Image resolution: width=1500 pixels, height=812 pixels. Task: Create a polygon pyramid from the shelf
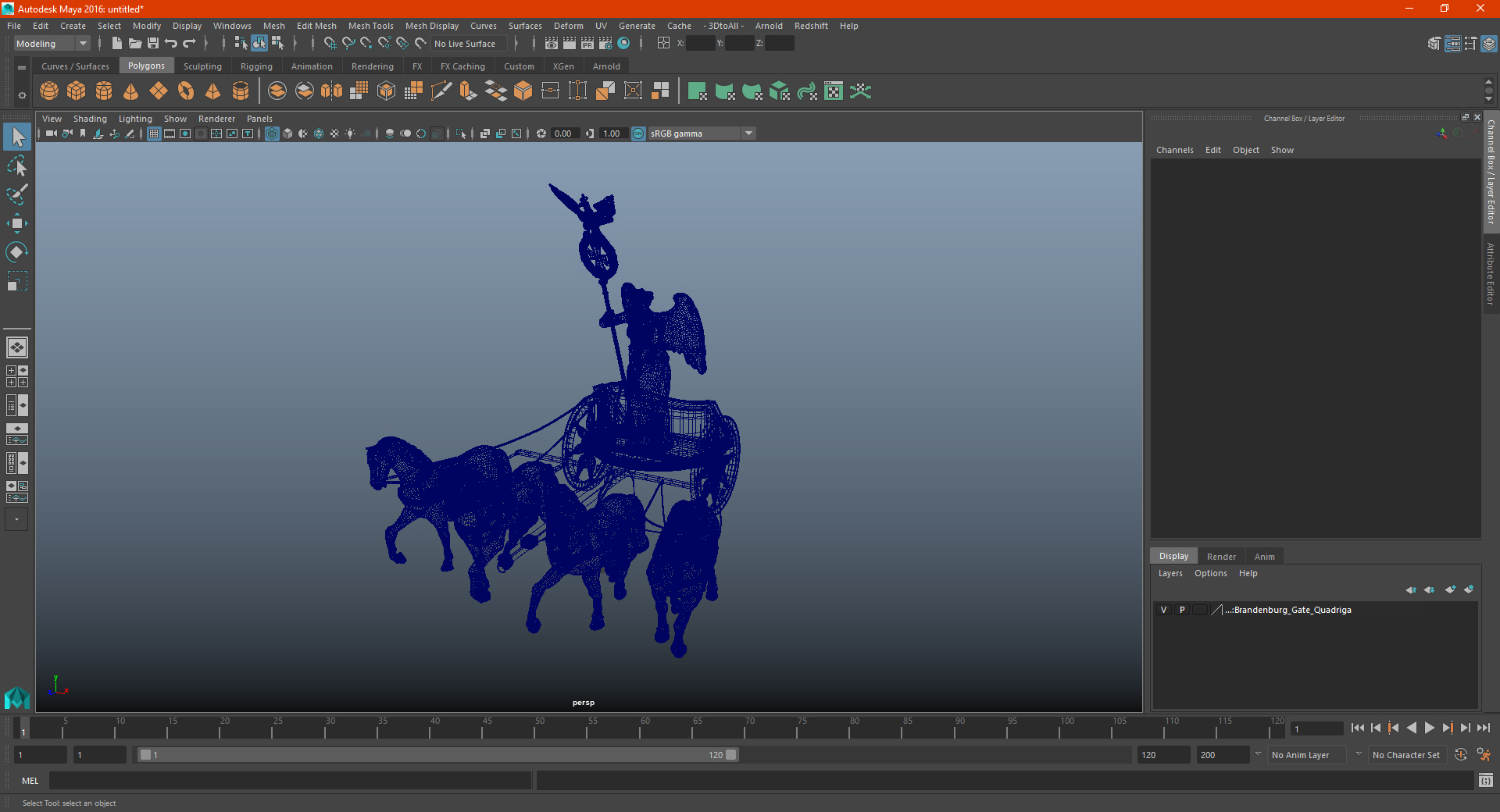coord(213,91)
